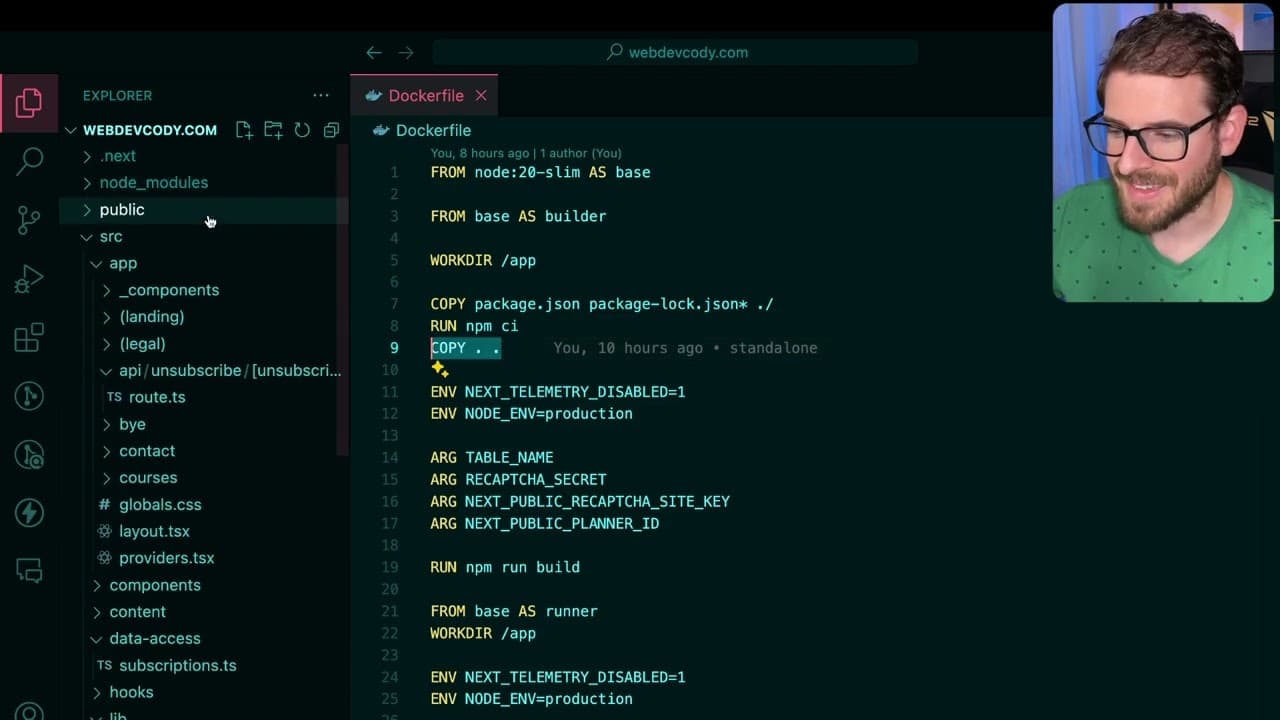Open Explorer more actions ellipsis menu

[x=321, y=95]
